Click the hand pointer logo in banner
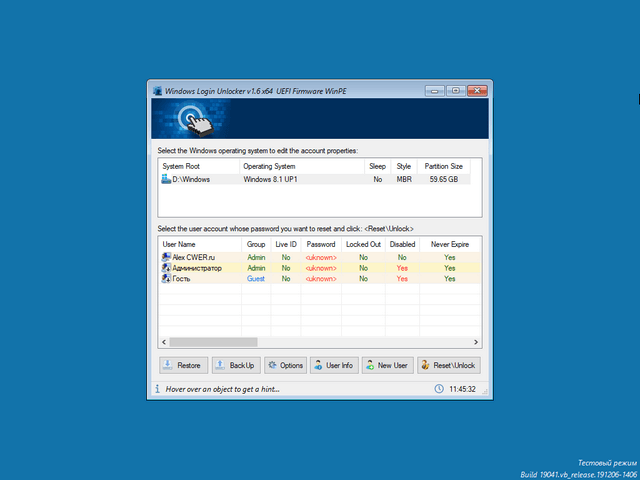 tap(196, 119)
